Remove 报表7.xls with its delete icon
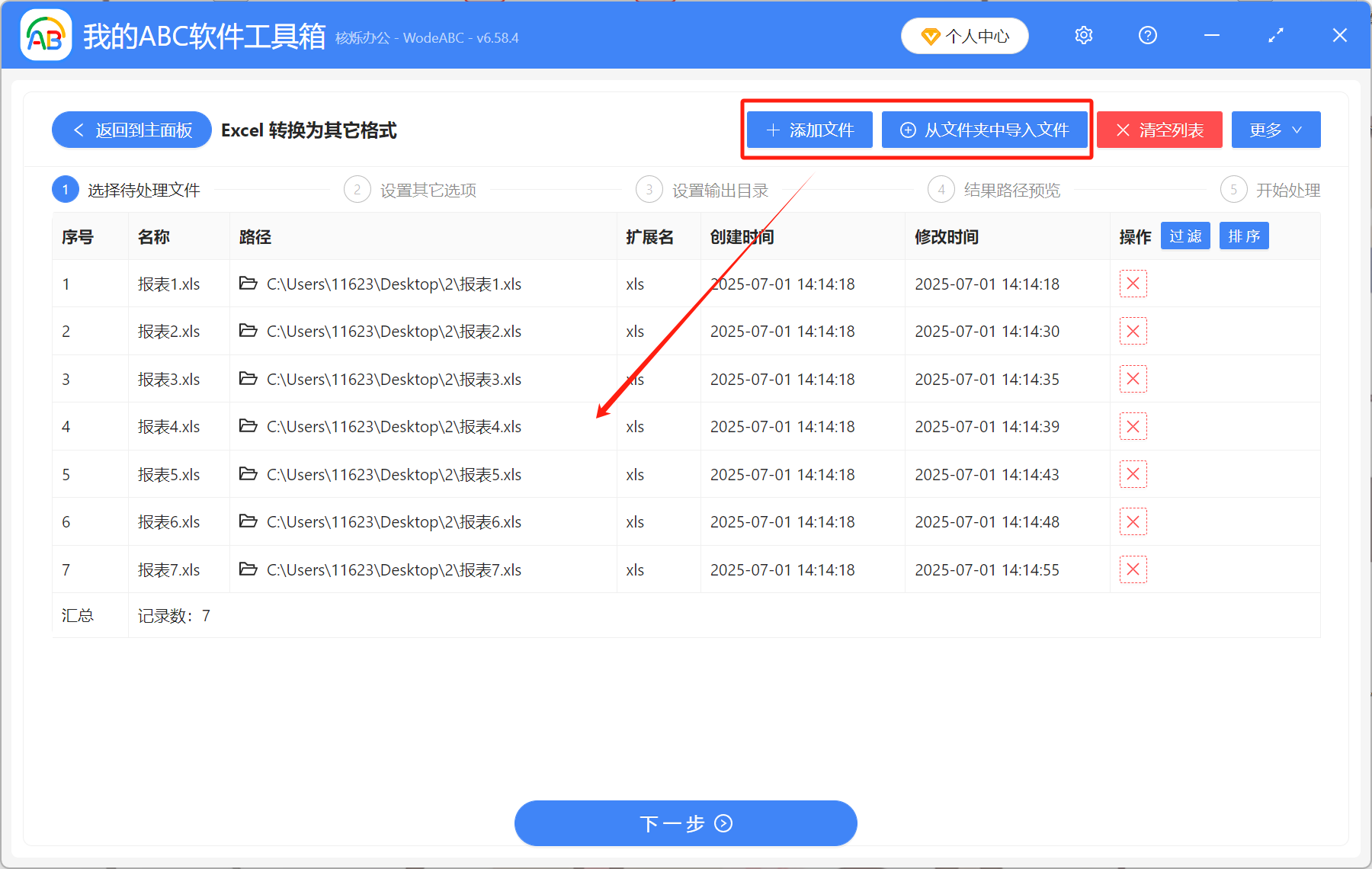 tap(1133, 569)
